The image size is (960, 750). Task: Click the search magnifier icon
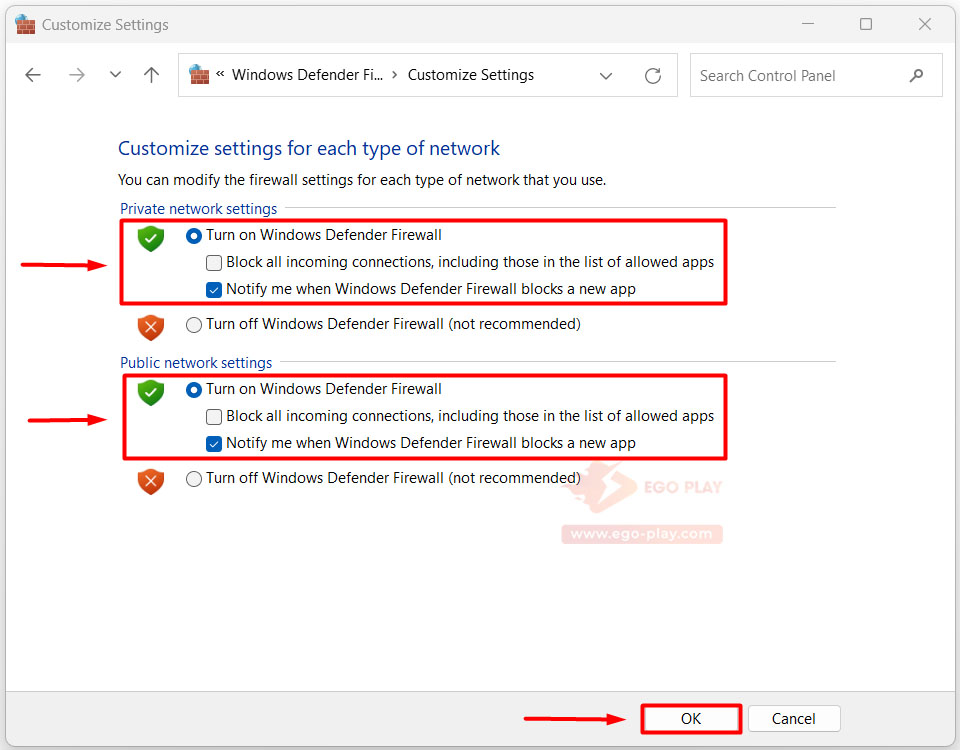pyautogui.click(x=916, y=75)
